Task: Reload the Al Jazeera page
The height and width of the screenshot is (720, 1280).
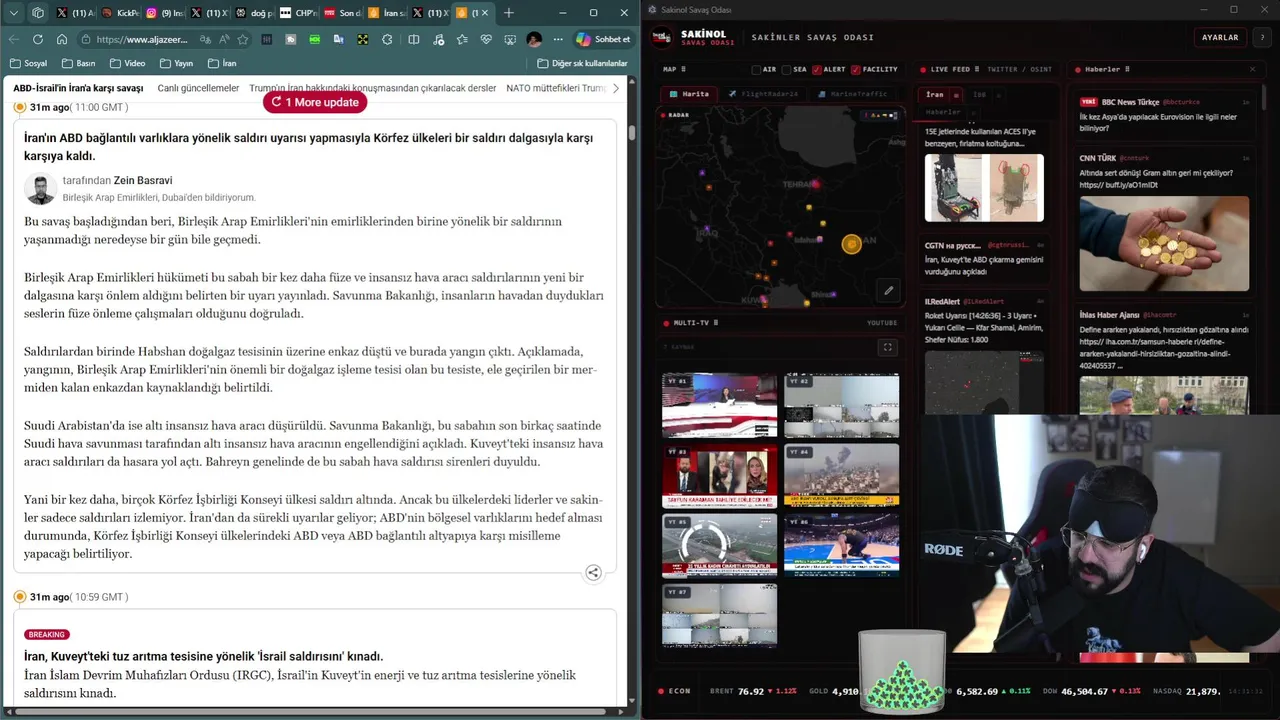Action: tap(38, 39)
